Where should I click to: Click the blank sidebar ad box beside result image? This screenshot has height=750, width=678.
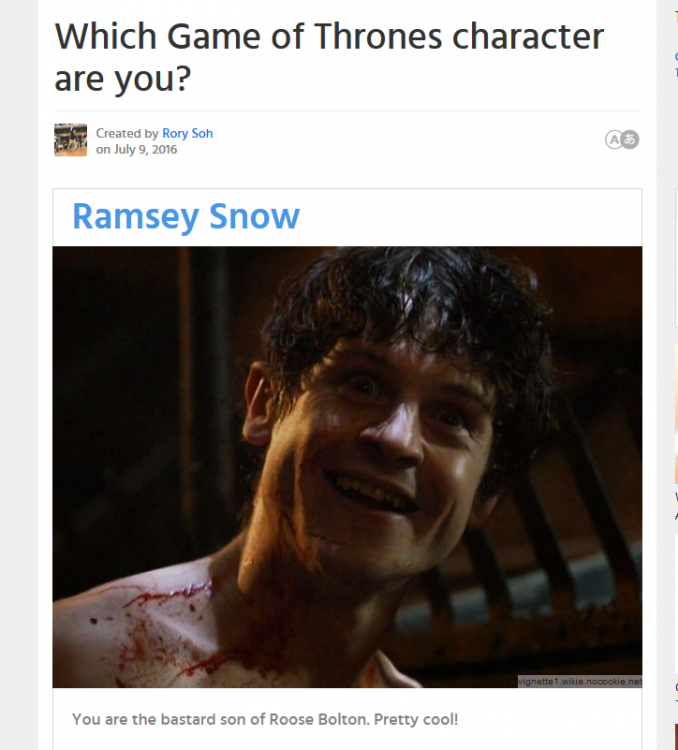tap(676, 605)
